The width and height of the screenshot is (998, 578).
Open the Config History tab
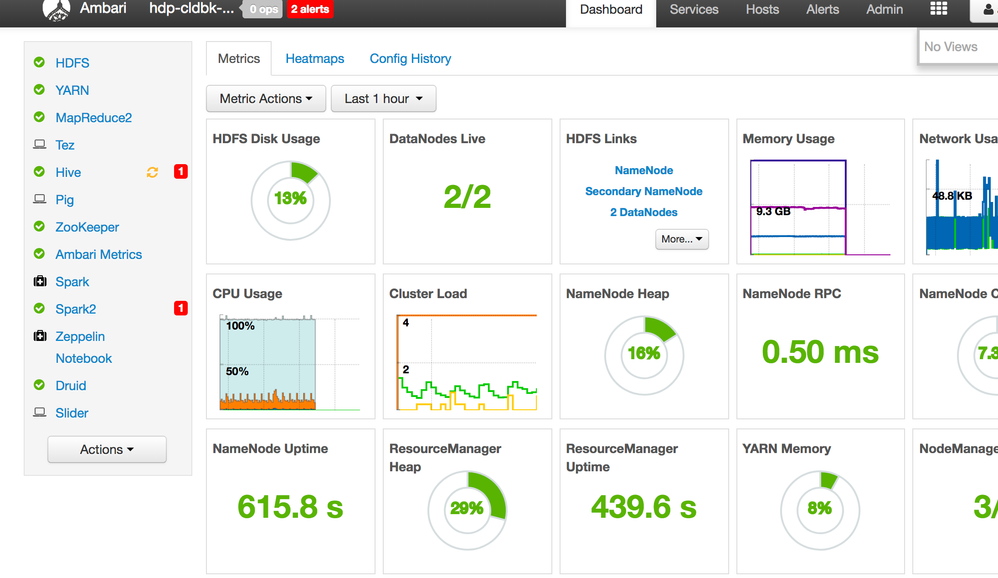pyautogui.click(x=411, y=59)
